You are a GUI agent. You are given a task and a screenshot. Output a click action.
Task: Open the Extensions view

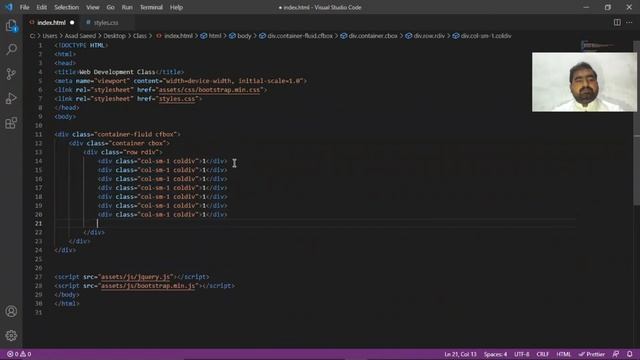pos(11,123)
